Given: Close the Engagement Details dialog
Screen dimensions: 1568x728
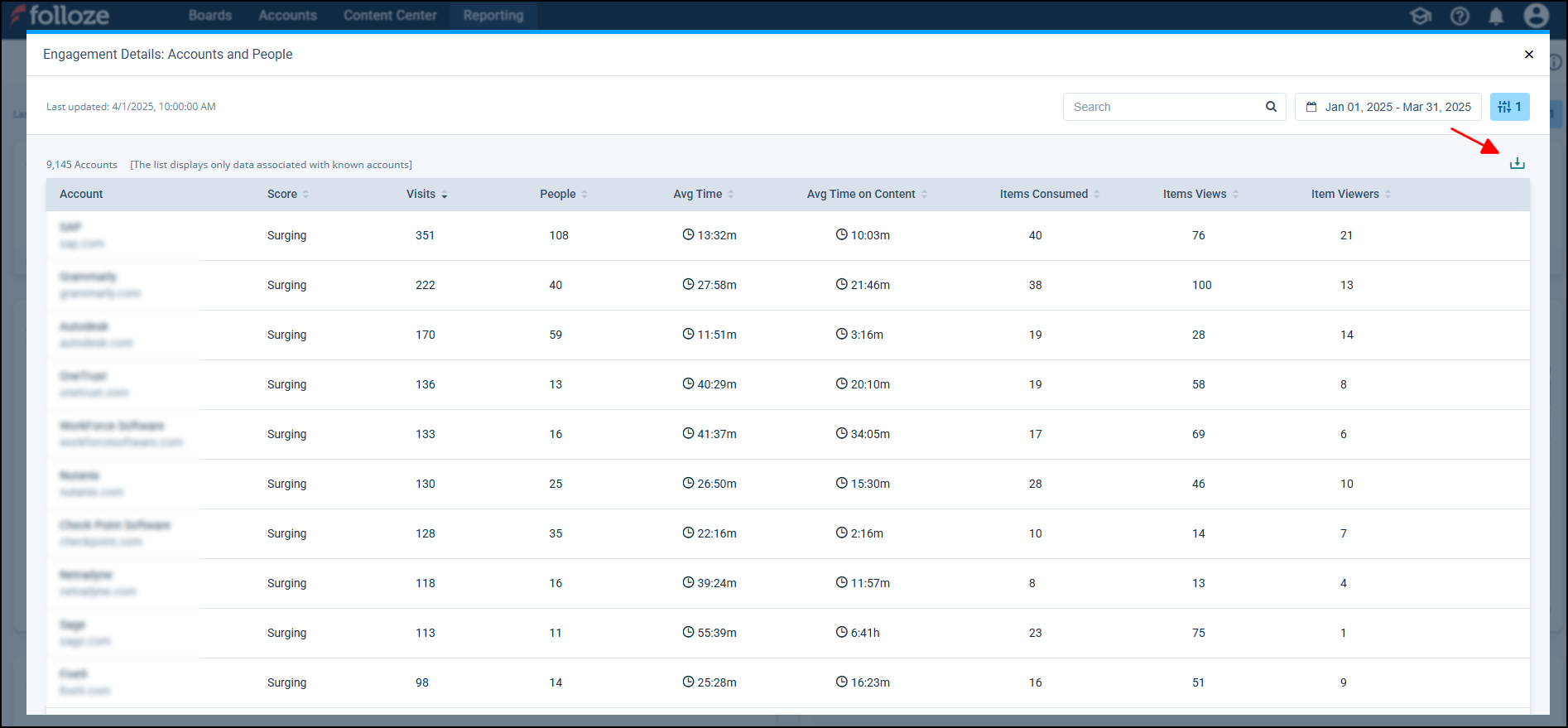Looking at the screenshot, I should click(1528, 55).
